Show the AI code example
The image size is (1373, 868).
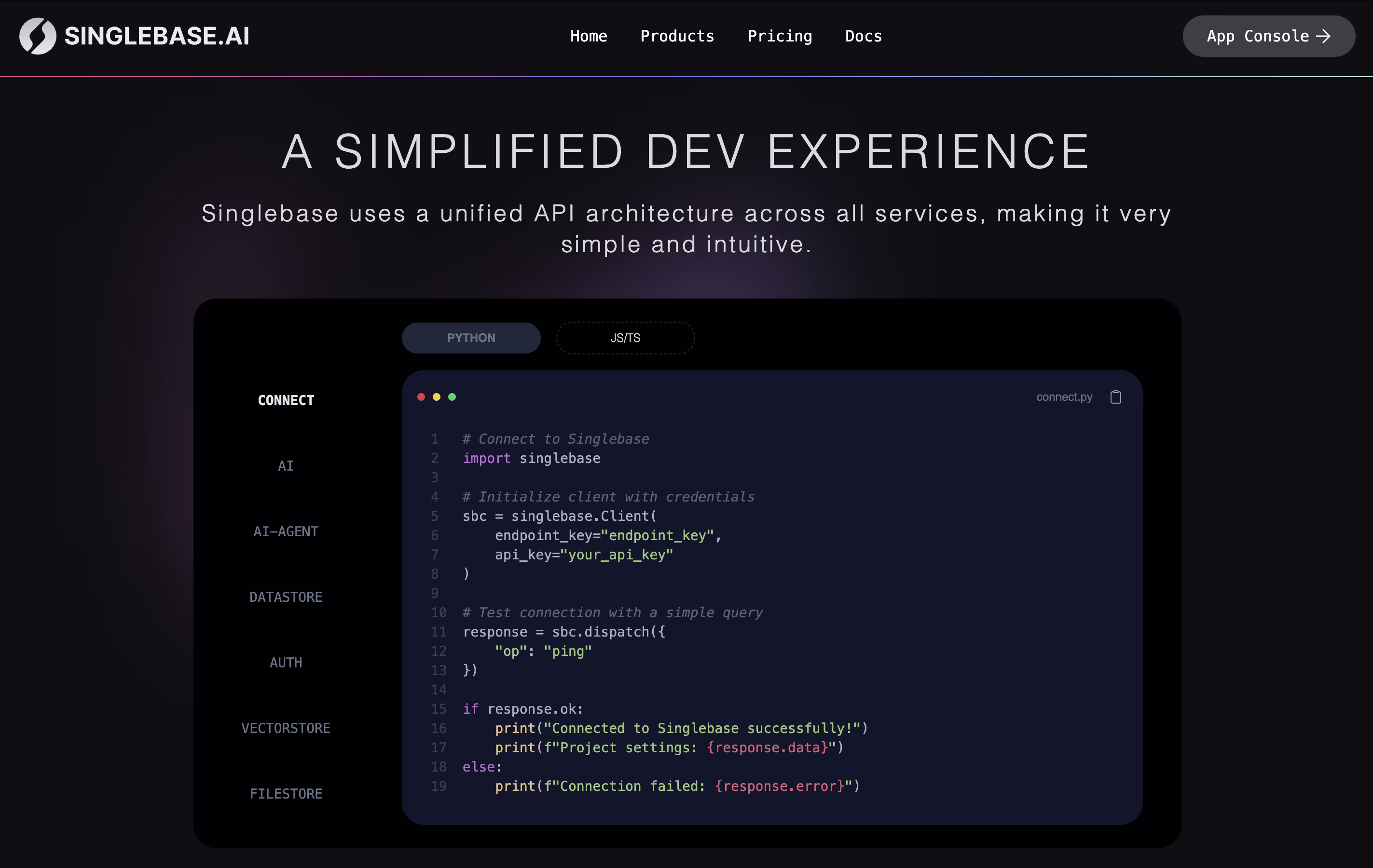click(286, 466)
